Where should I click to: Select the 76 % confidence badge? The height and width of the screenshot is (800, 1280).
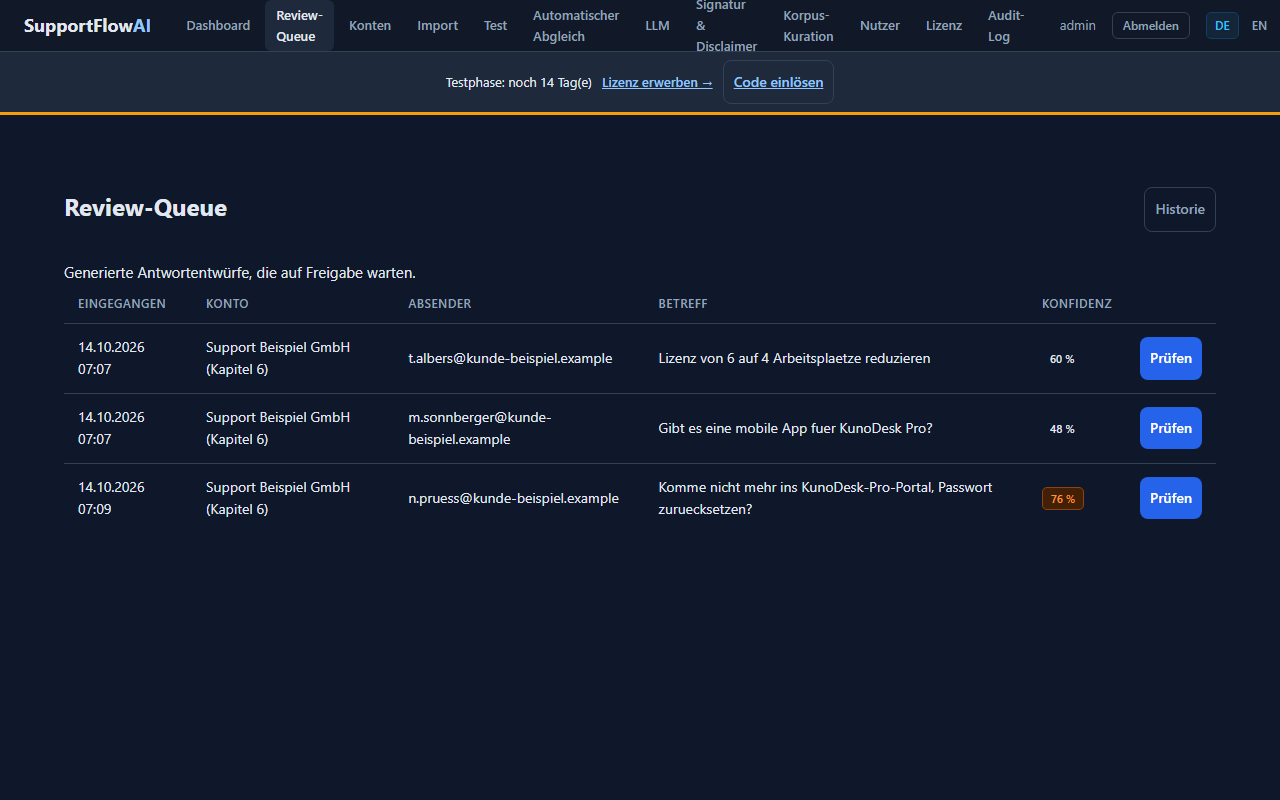tap(1063, 499)
